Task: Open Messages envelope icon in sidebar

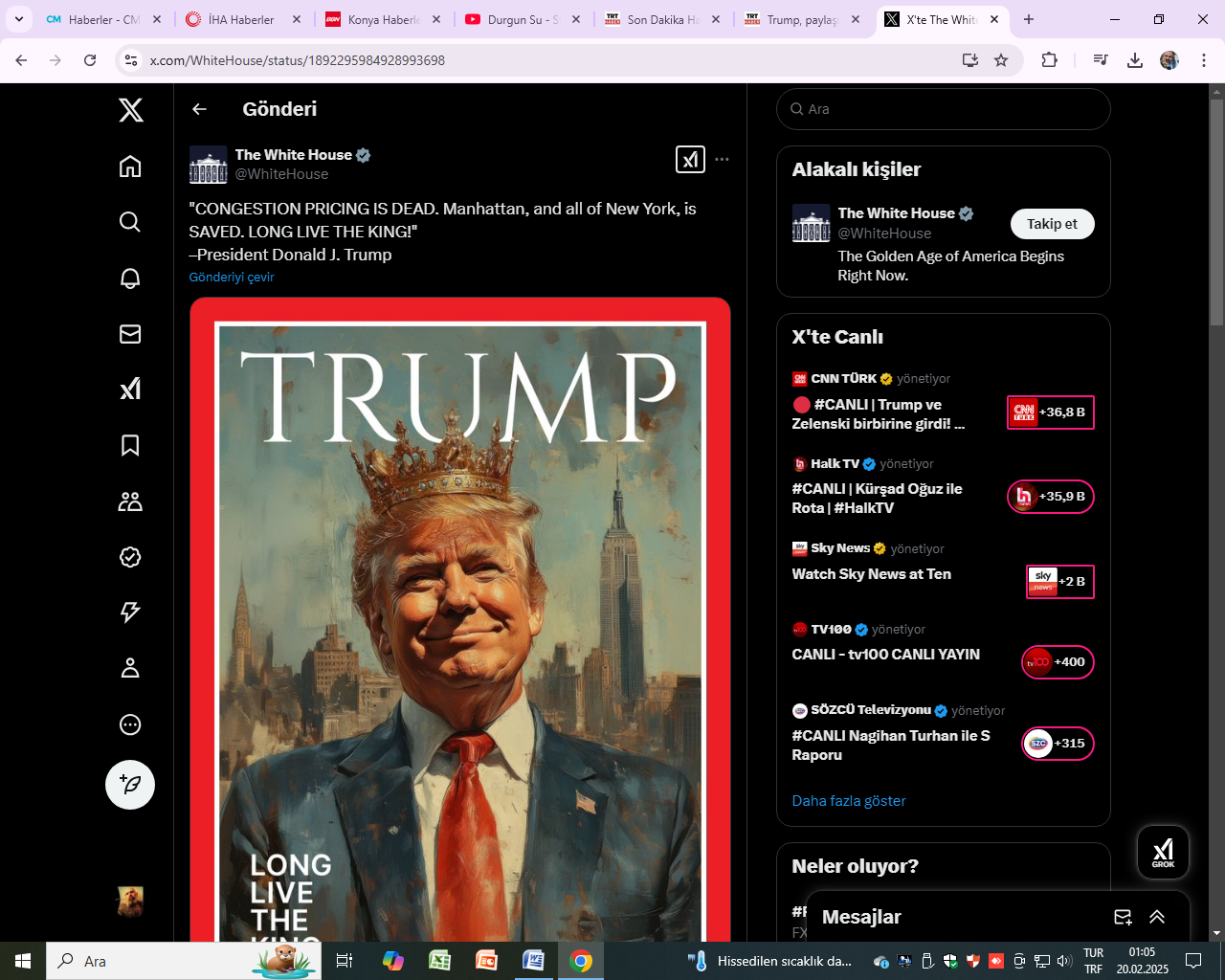Action: [130, 333]
